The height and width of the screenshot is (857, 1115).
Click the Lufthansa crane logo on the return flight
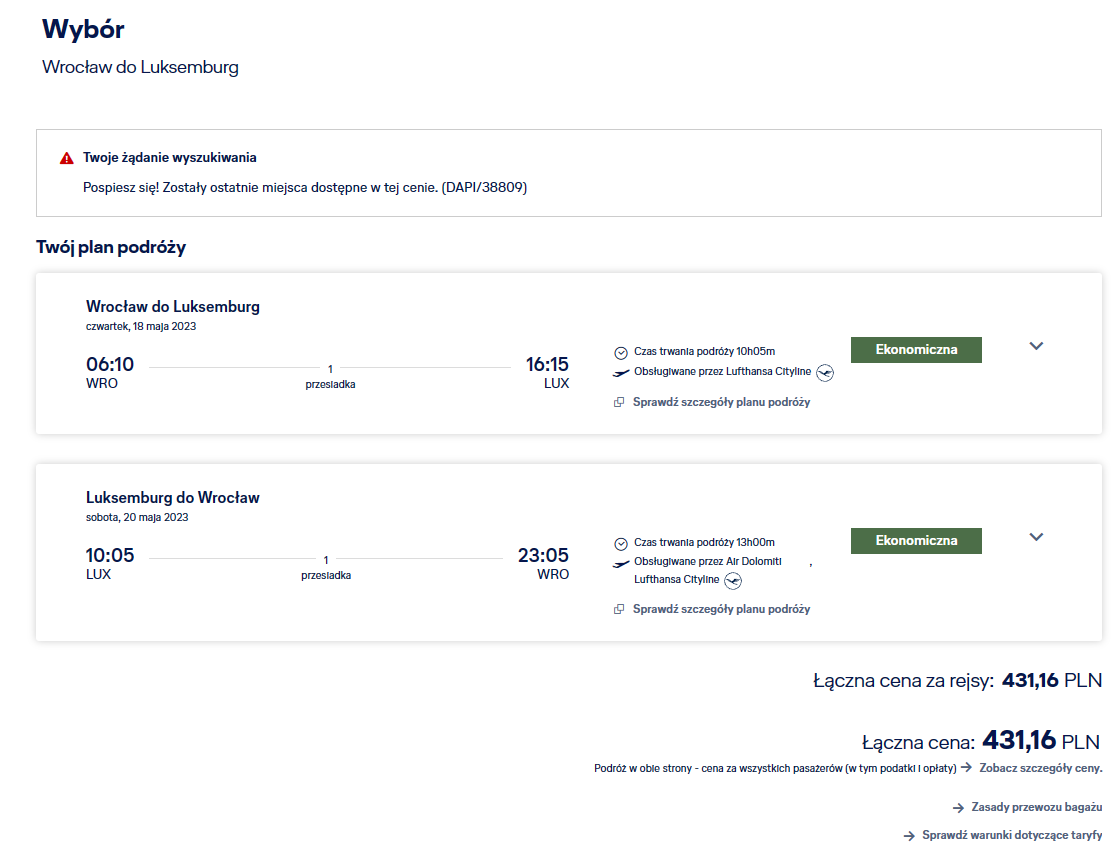coord(733,581)
